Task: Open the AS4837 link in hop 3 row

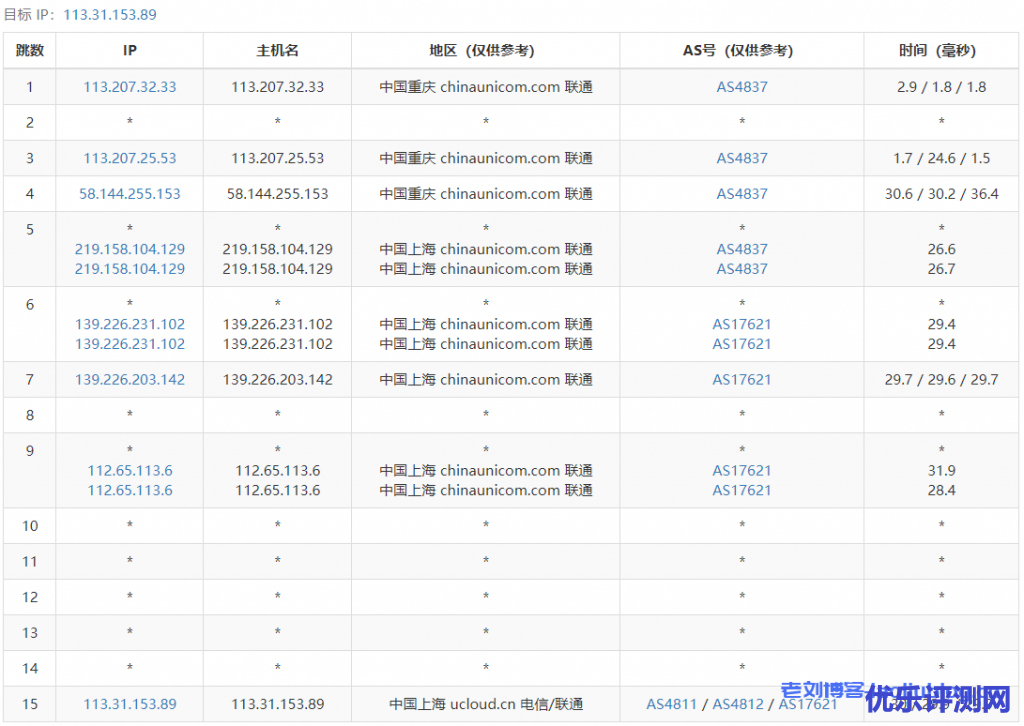Action: point(742,158)
